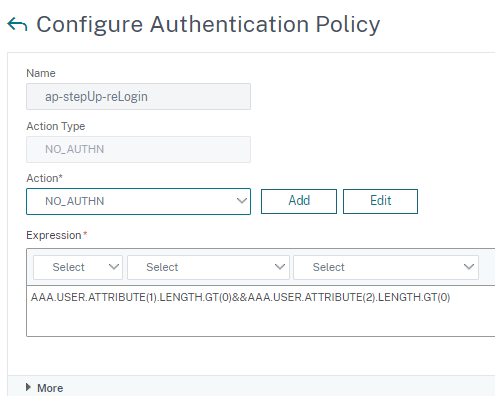Click the Configure Authentication Policy heading
Image resolution: width=495 pixels, height=396 pixels.
coord(208,25)
